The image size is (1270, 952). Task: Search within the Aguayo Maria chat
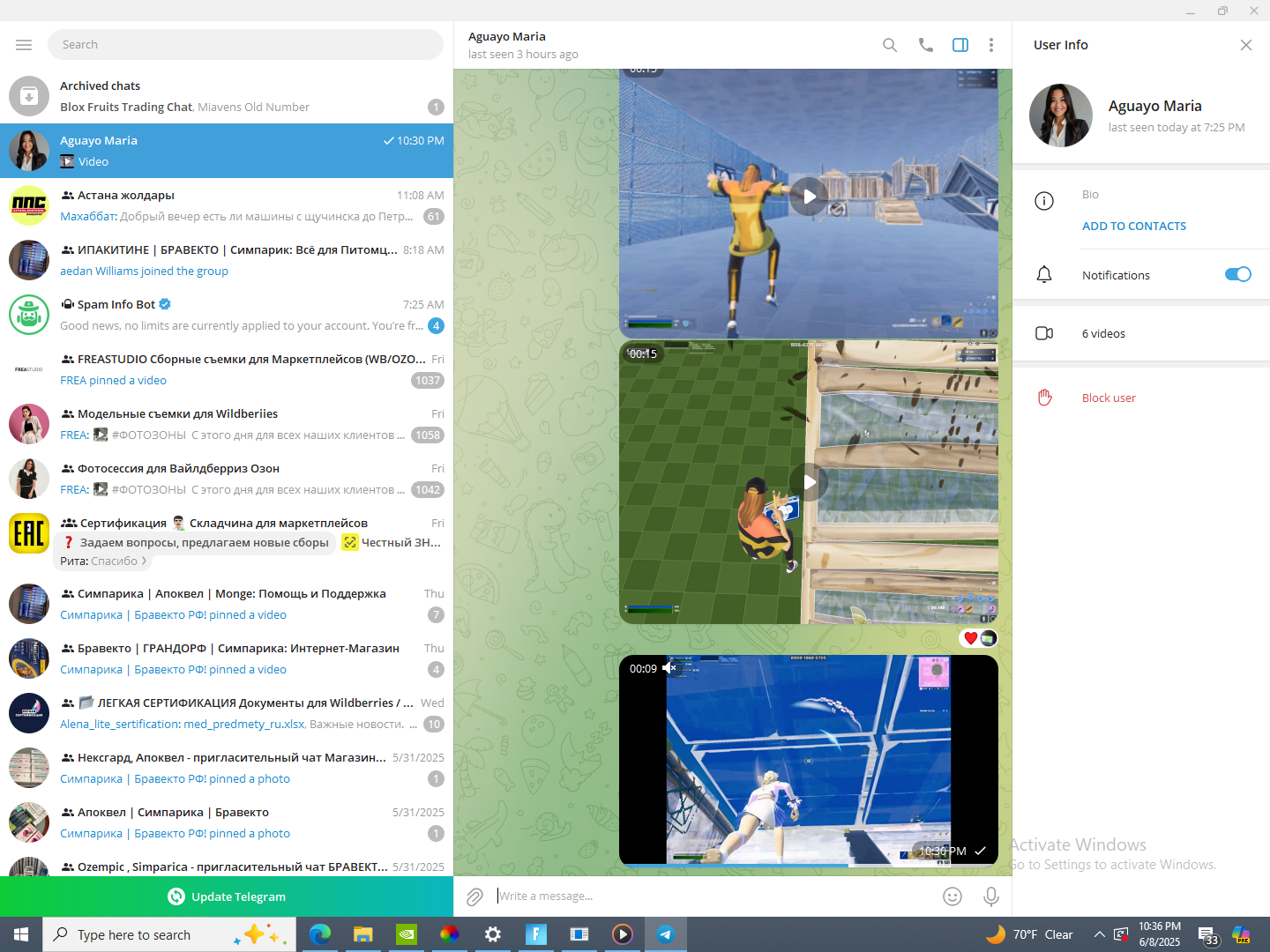(x=890, y=45)
